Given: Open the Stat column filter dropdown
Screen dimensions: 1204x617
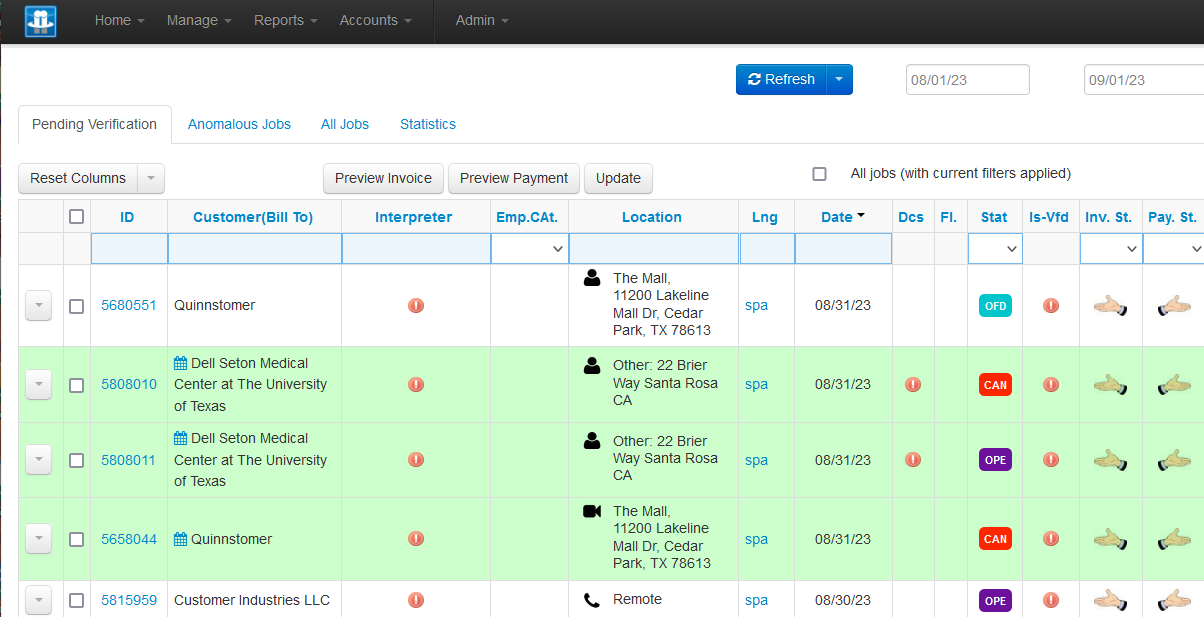Looking at the screenshot, I should pyautogui.click(x=995, y=248).
